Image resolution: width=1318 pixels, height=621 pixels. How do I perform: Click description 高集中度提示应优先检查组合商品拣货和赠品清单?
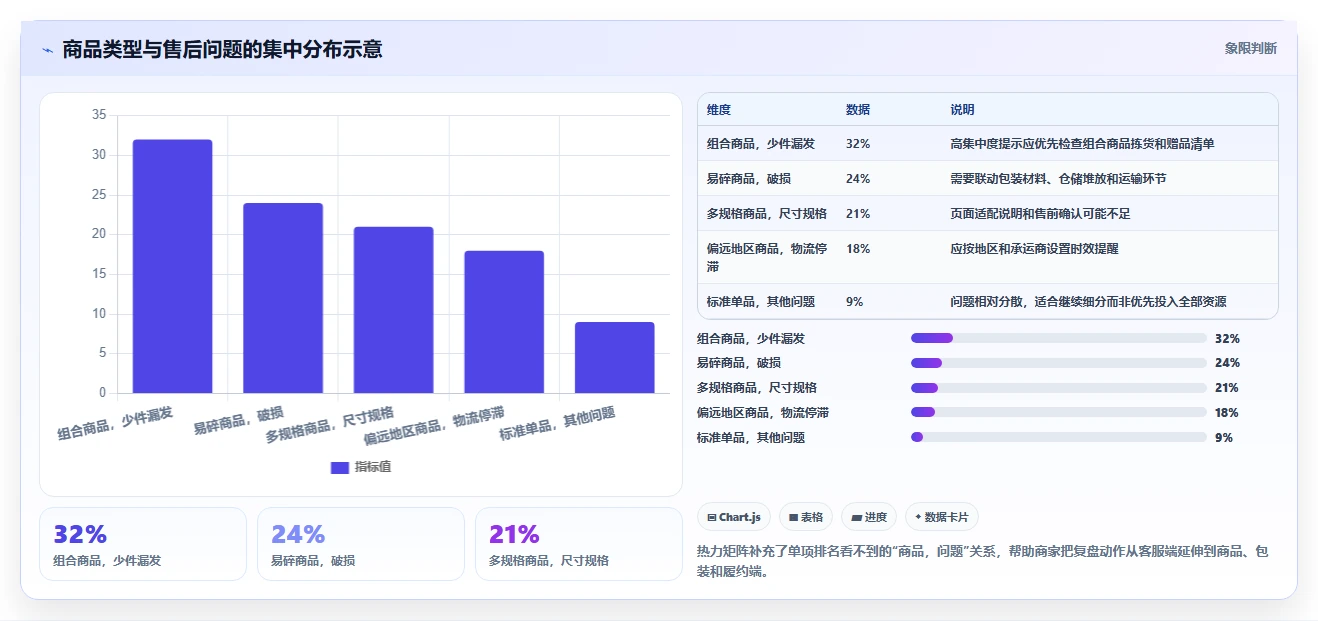coord(1083,144)
